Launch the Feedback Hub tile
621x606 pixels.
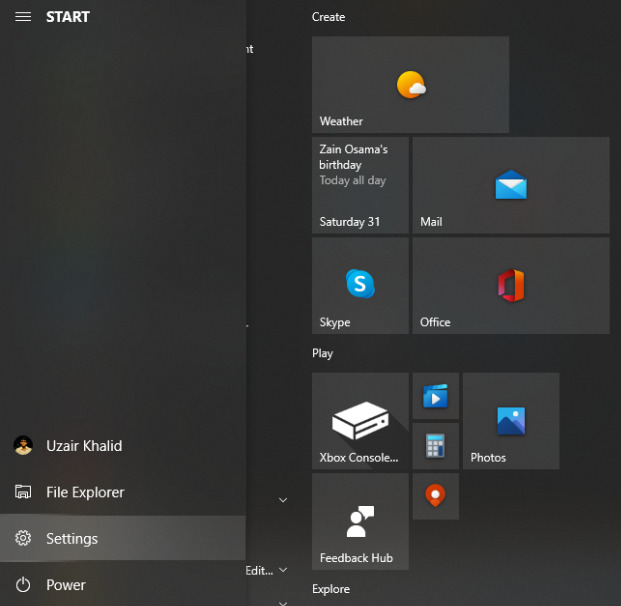pos(360,521)
